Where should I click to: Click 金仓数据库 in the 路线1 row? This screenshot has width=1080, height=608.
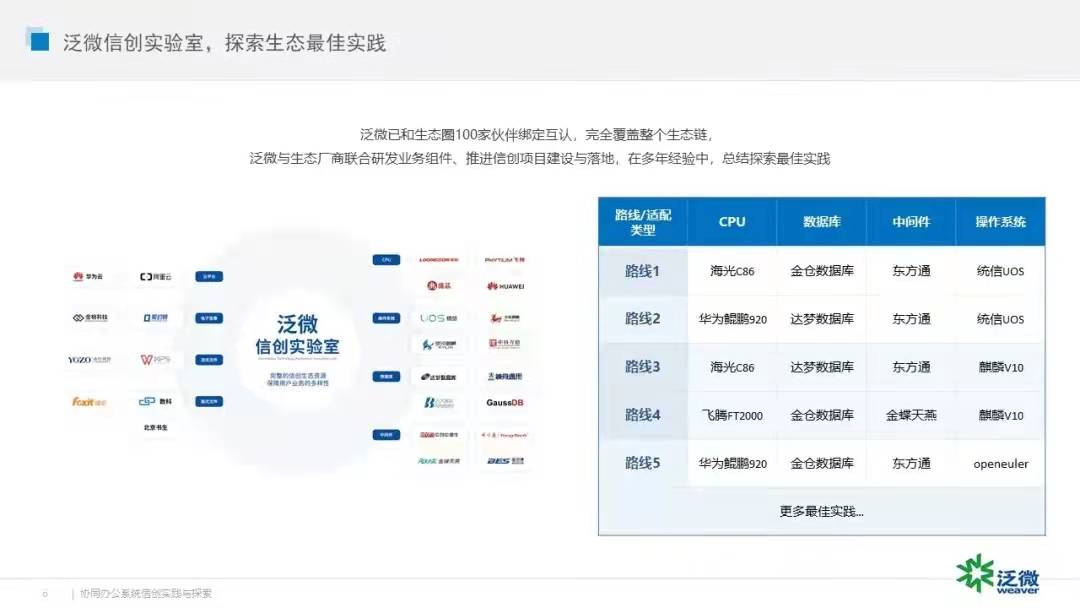tap(822, 271)
